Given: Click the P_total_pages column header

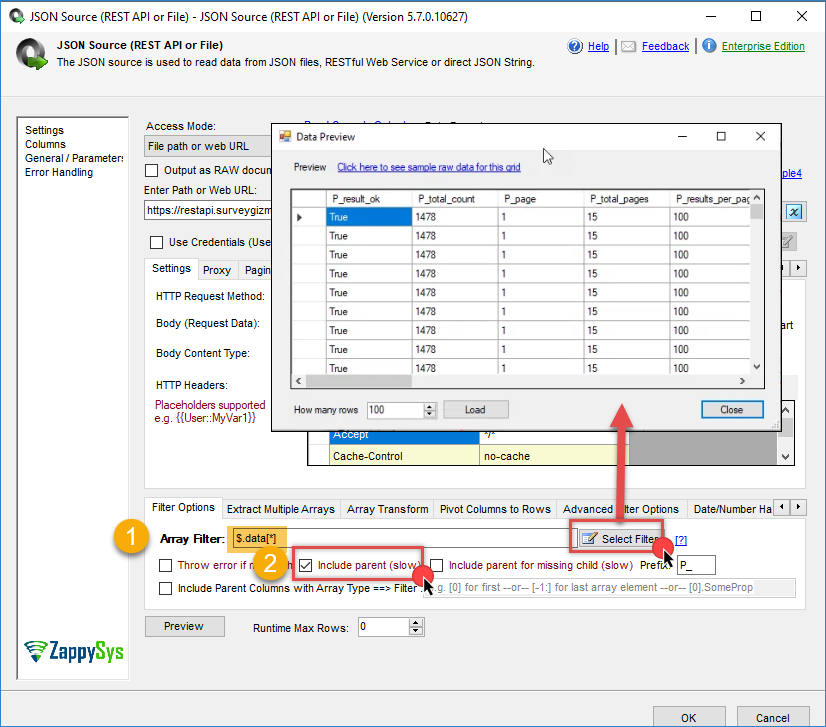Looking at the screenshot, I should pyautogui.click(x=627, y=199).
